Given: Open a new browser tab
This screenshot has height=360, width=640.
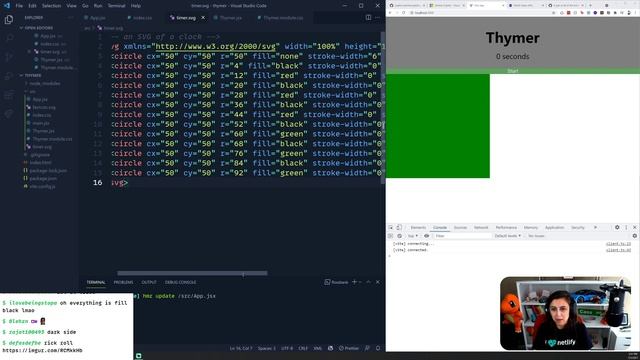Looking at the screenshot, I should click(590, 5).
